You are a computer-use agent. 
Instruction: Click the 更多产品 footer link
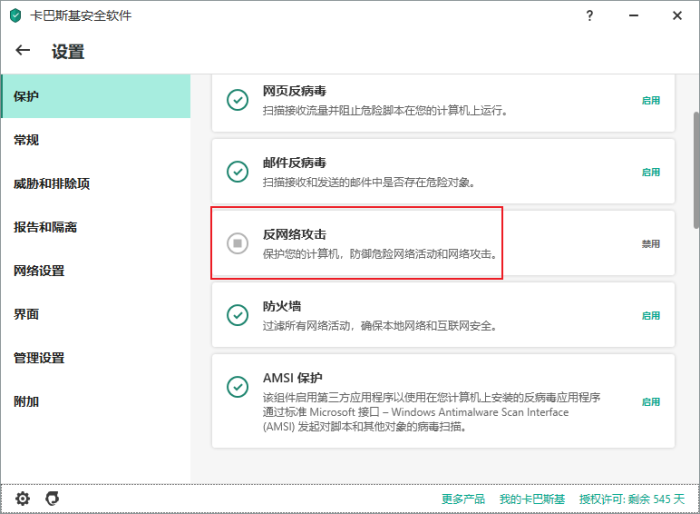(463, 499)
